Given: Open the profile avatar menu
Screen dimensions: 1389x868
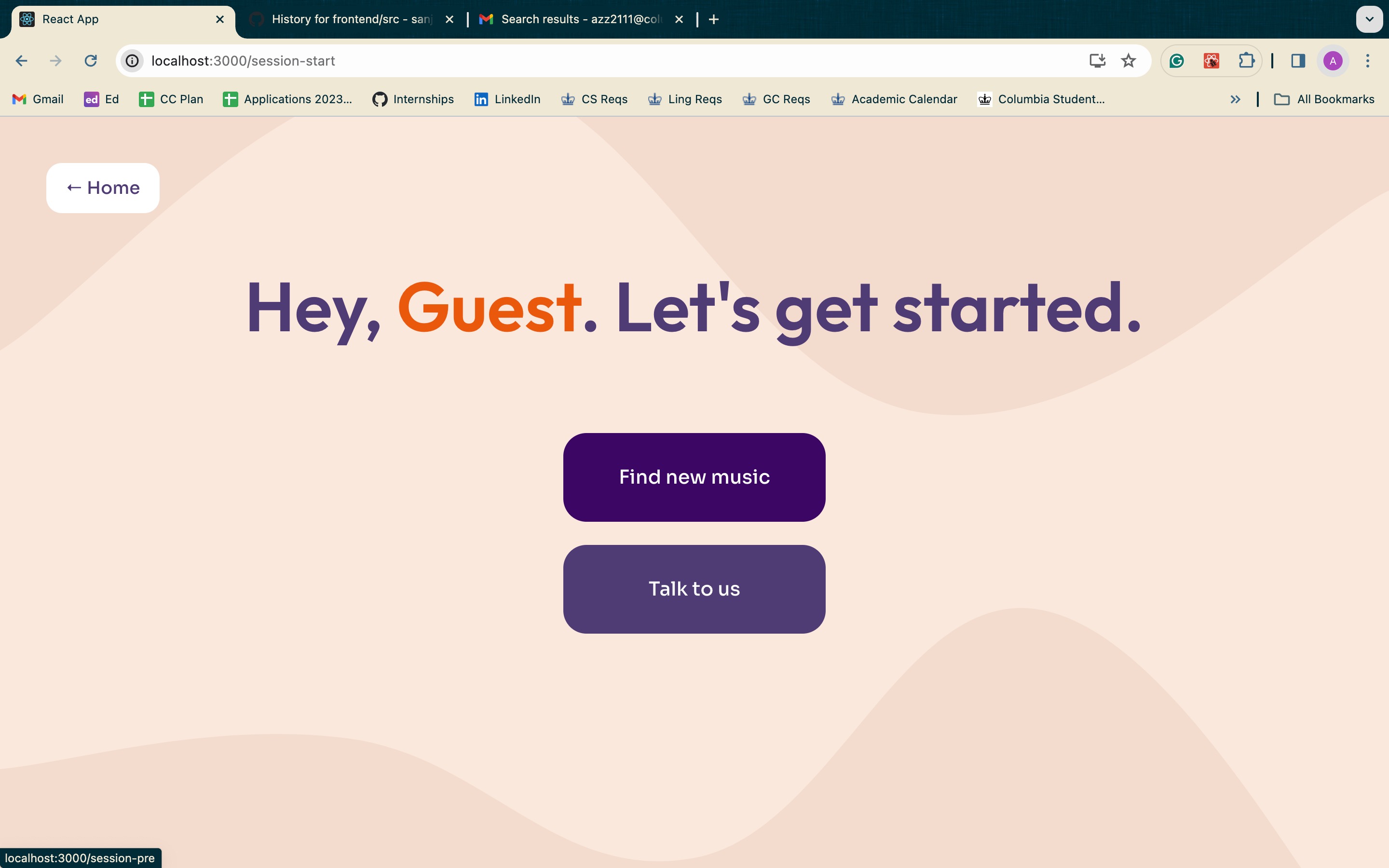Looking at the screenshot, I should click(1332, 61).
